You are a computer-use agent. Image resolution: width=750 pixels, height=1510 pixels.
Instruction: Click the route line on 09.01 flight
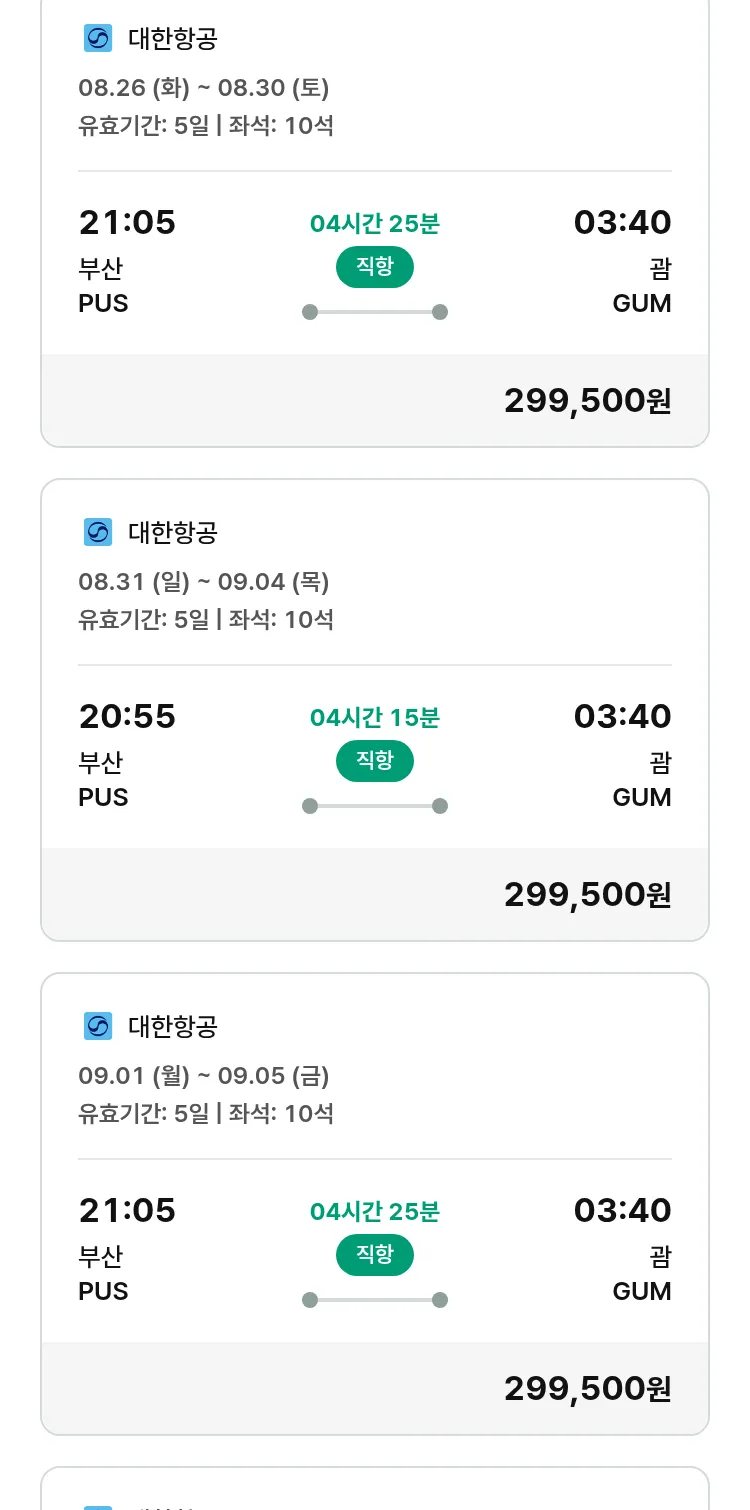(x=375, y=1300)
